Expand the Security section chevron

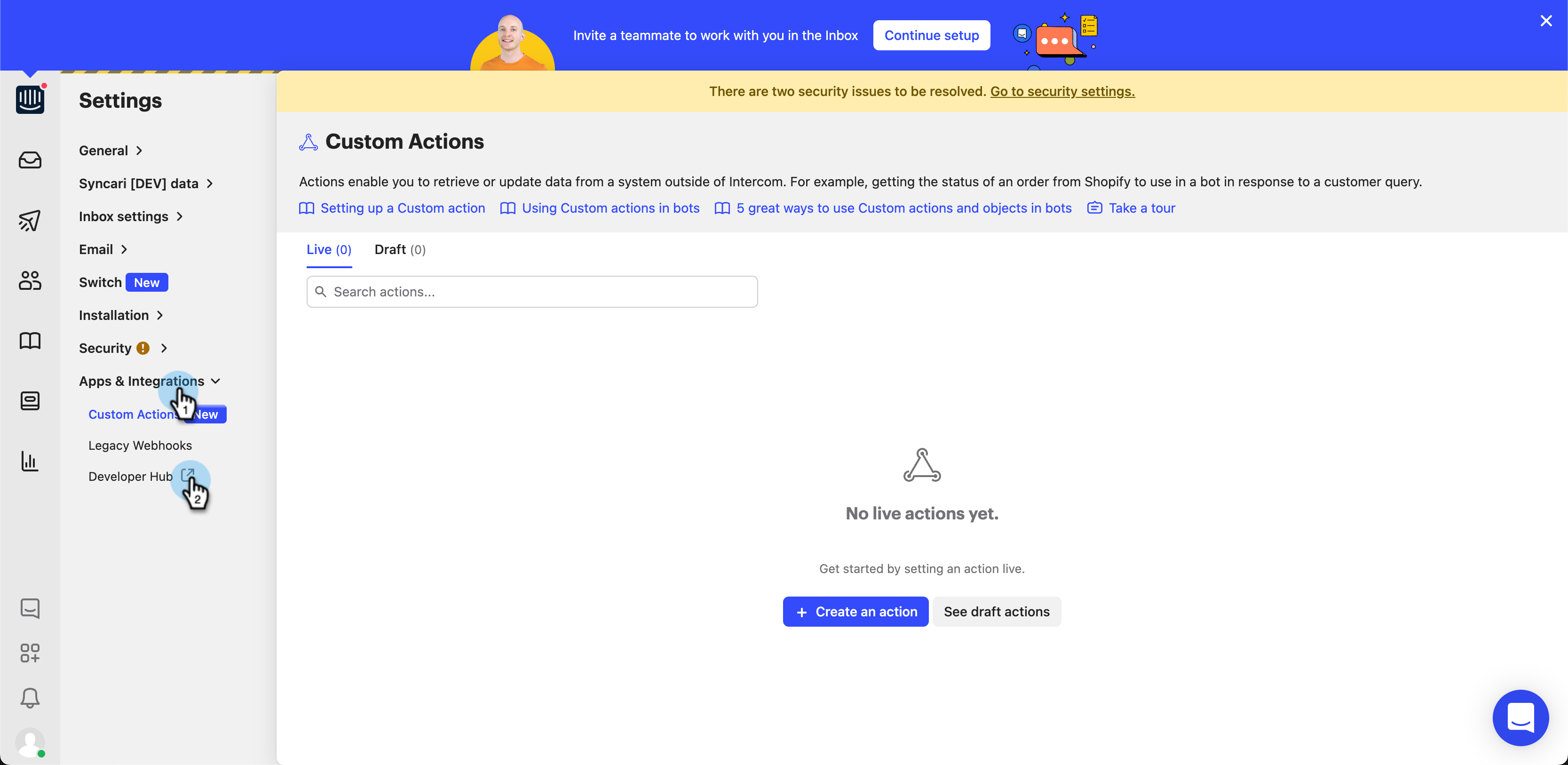[x=164, y=348]
